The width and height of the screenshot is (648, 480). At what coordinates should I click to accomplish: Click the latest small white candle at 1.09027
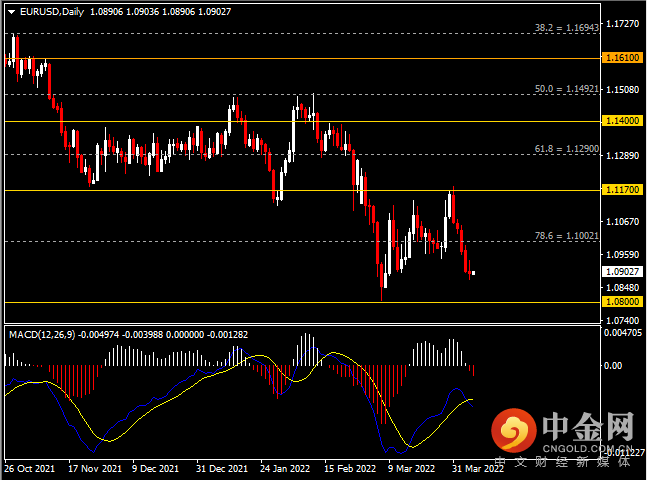[x=473, y=273]
